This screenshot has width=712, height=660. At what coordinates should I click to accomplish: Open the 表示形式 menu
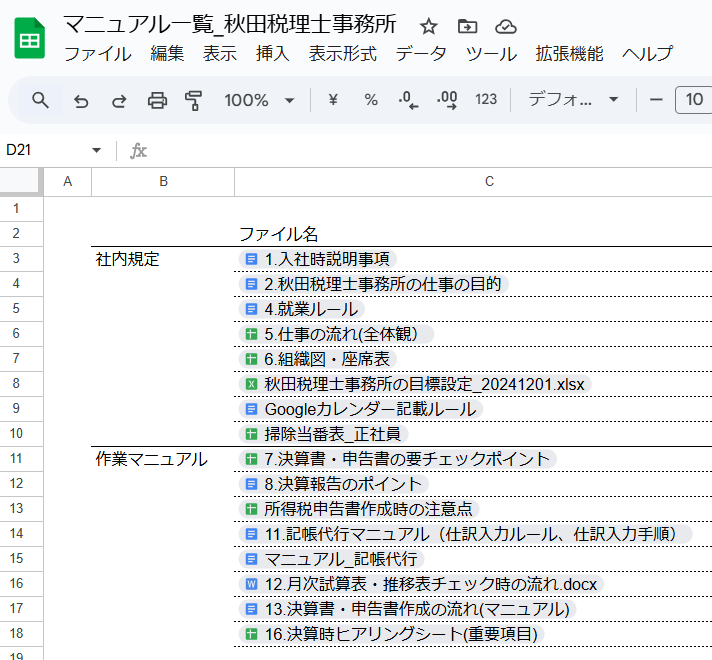click(x=343, y=54)
